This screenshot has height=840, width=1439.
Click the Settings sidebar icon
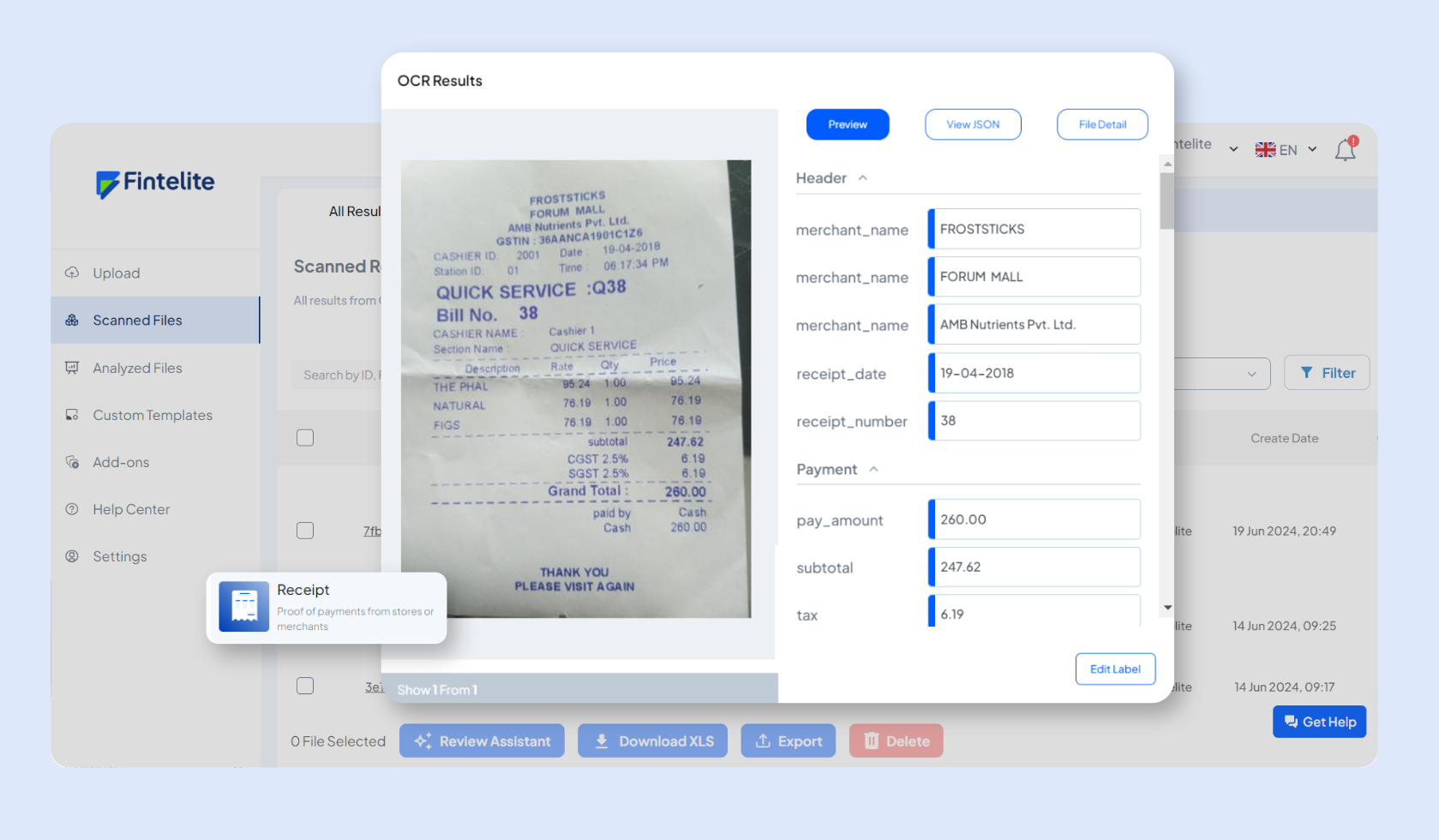pos(72,556)
